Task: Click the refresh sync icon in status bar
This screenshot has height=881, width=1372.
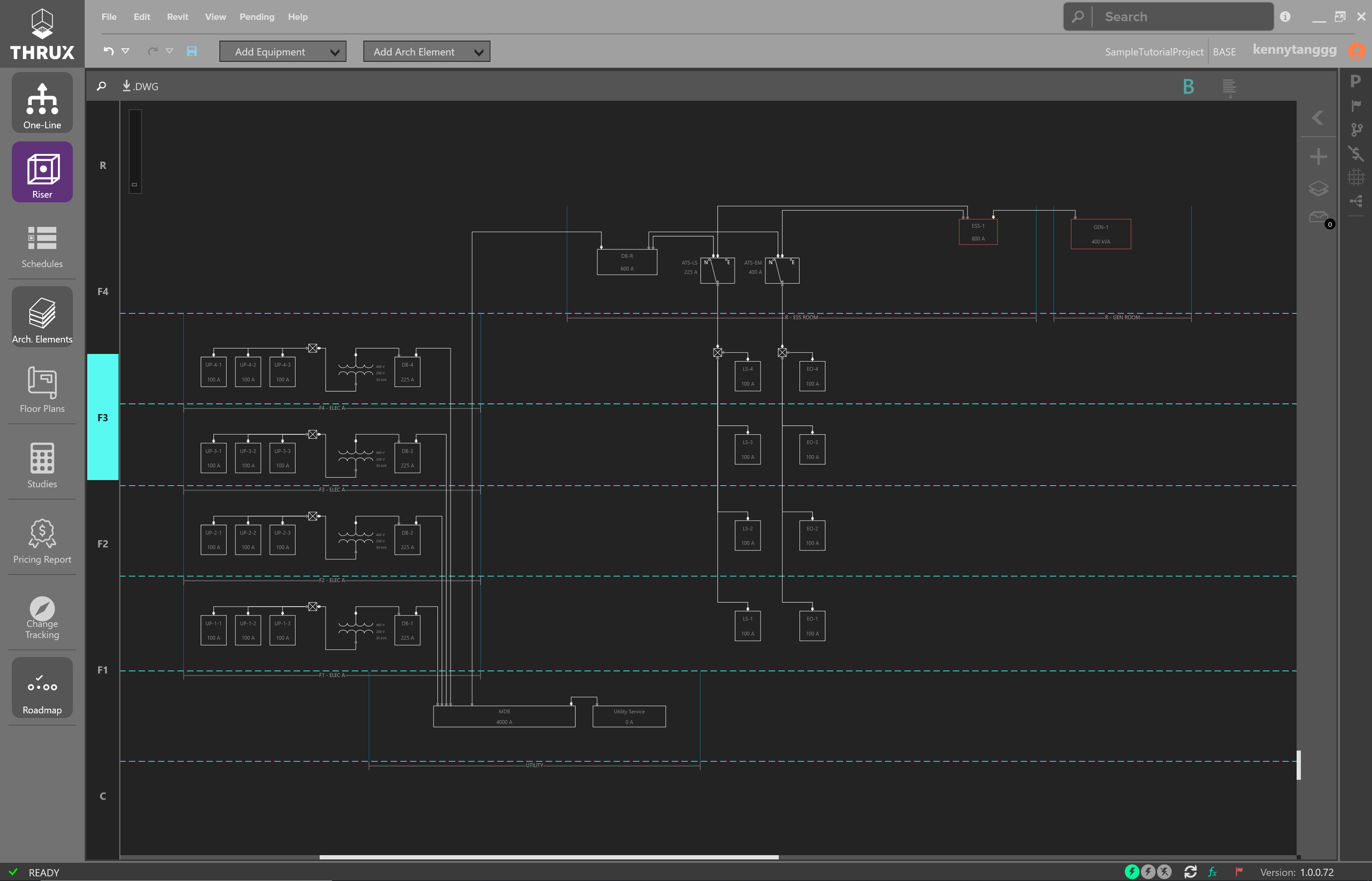Action: pyautogui.click(x=1191, y=872)
